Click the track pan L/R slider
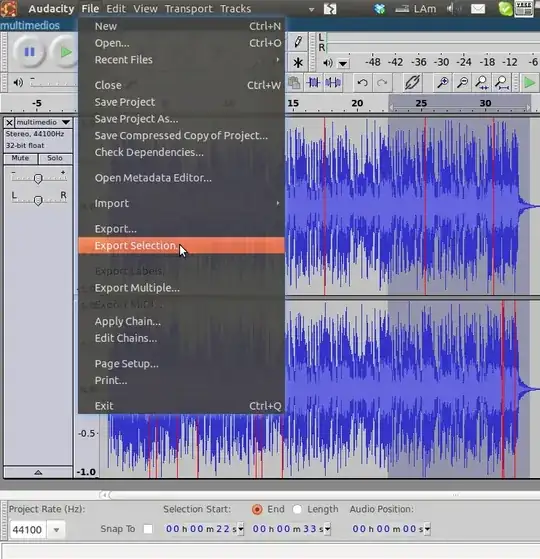Viewport: 540px width, 559px height. (x=38, y=201)
